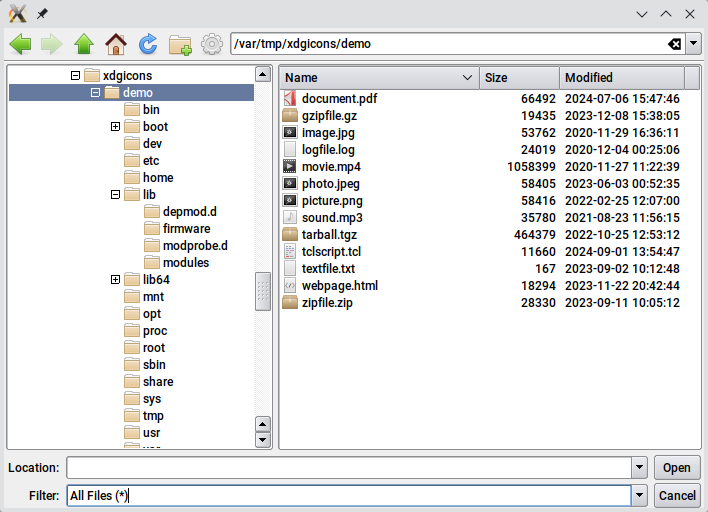The image size is (708, 512).
Task: Collapse the lib folder node
Action: [x=115, y=195]
